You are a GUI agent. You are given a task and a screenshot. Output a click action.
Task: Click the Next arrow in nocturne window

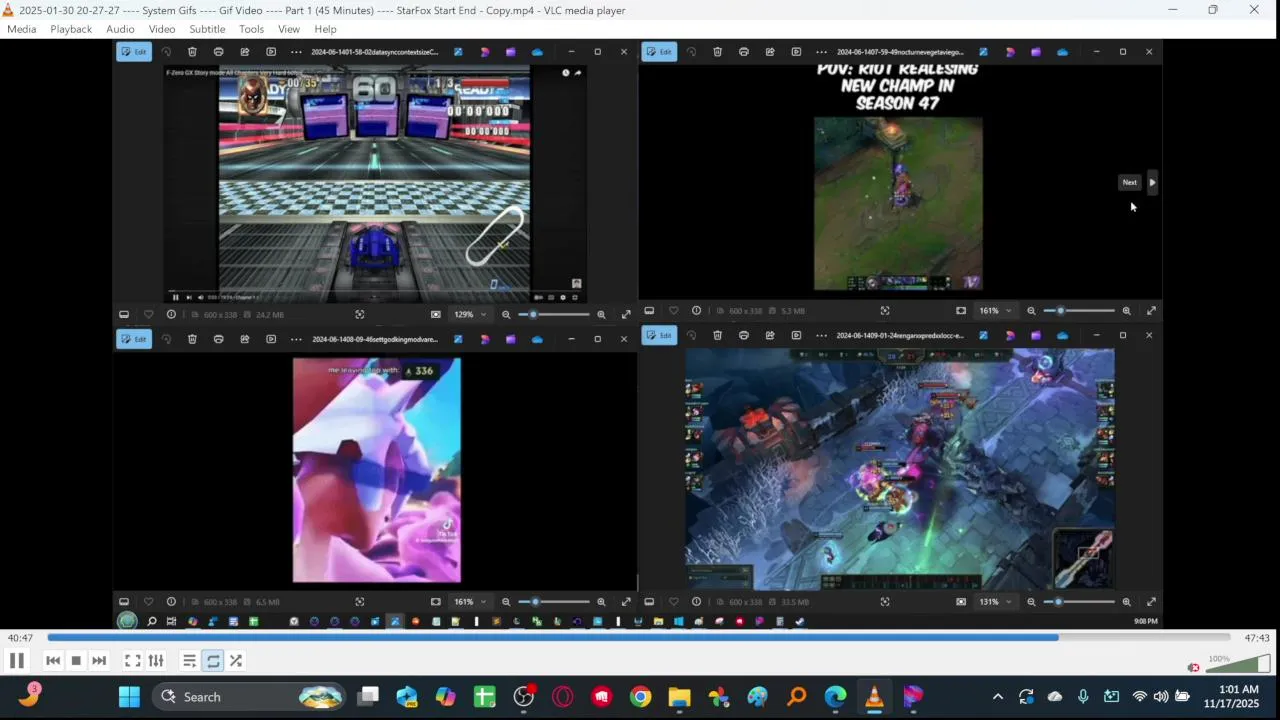pos(1152,182)
